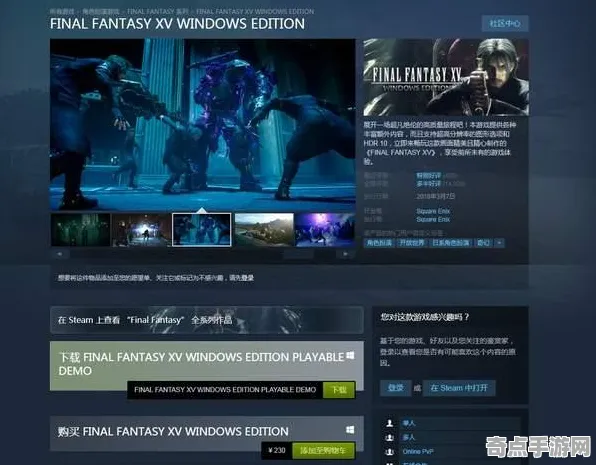Select the purple magic battle thumbnail
The width and height of the screenshot is (596, 465).
(325, 230)
